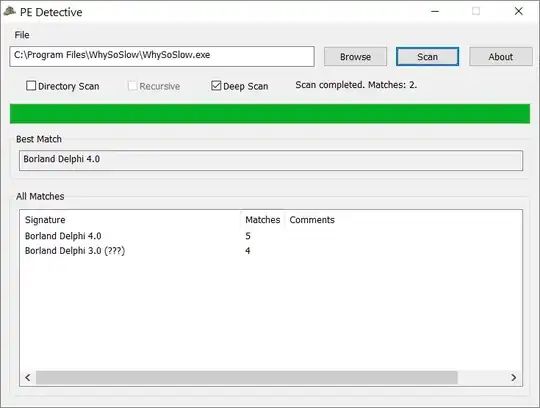Screen dimensions: 540x408
Task: Close the PE Detective window
Action: point(519,11)
